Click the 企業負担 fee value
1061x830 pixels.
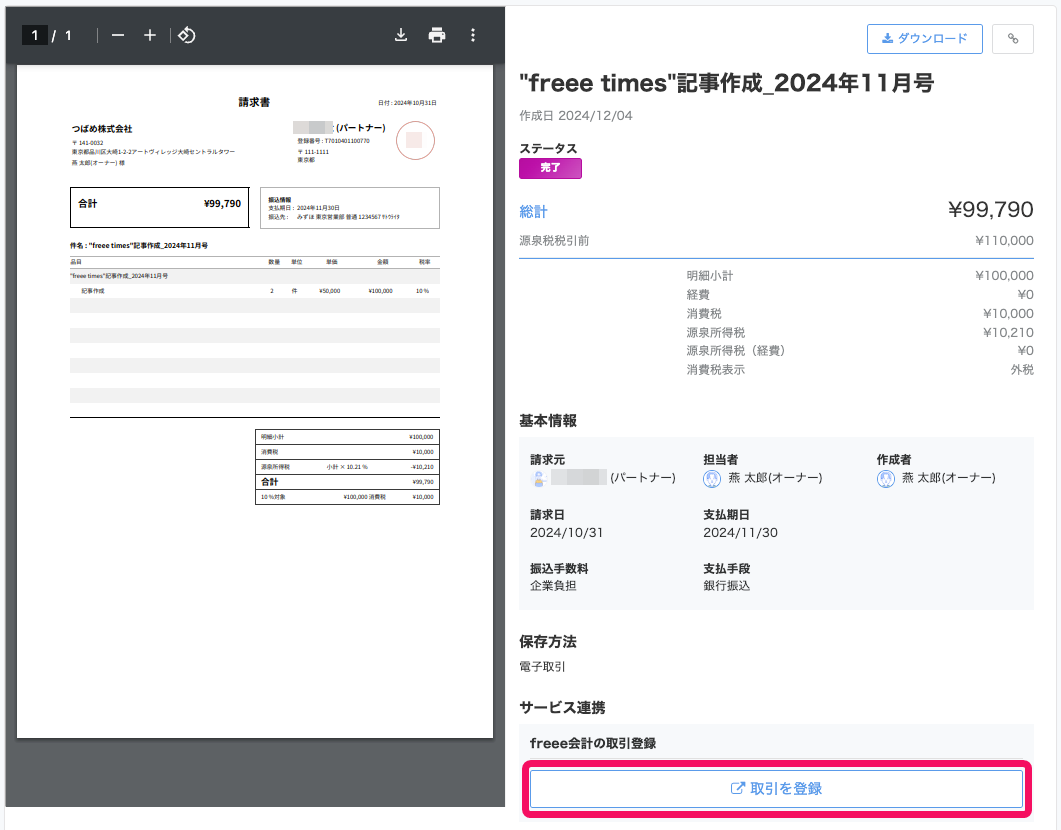coord(553,586)
